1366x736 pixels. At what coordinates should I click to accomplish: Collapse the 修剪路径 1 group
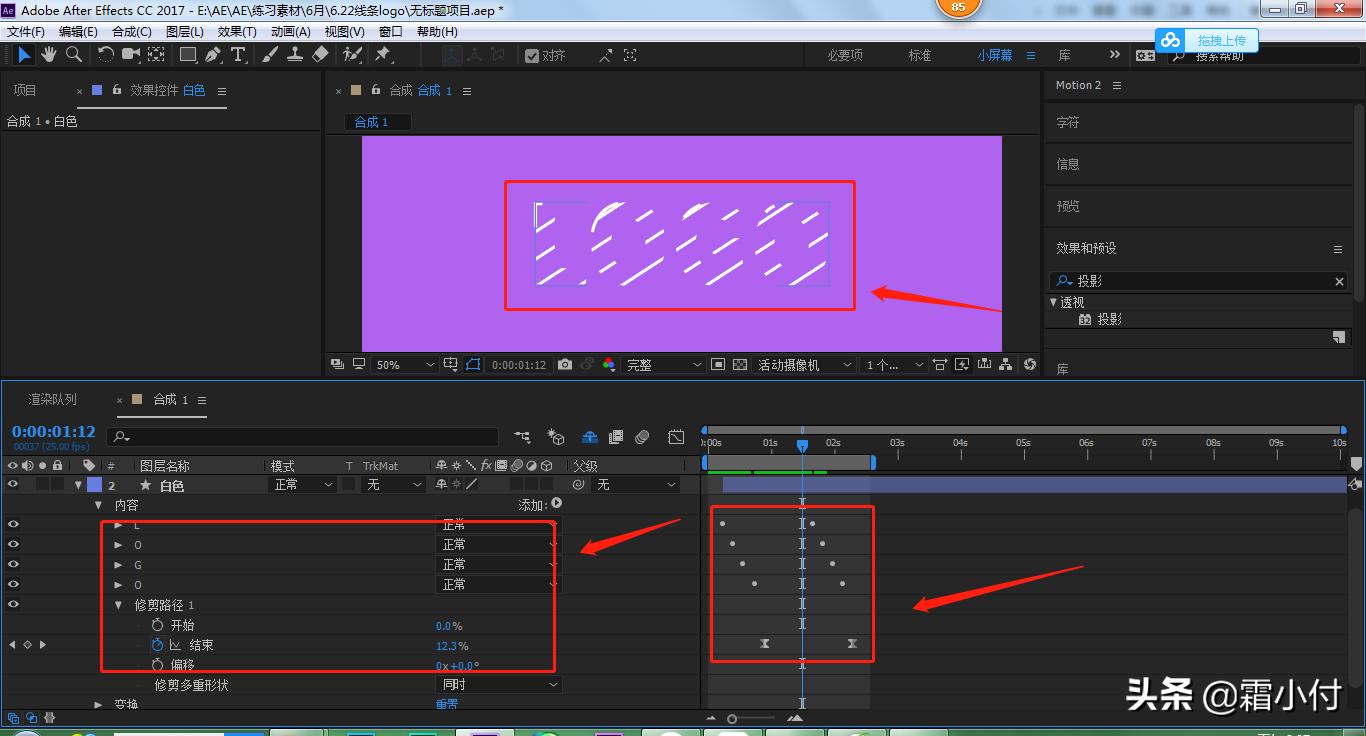[119, 605]
